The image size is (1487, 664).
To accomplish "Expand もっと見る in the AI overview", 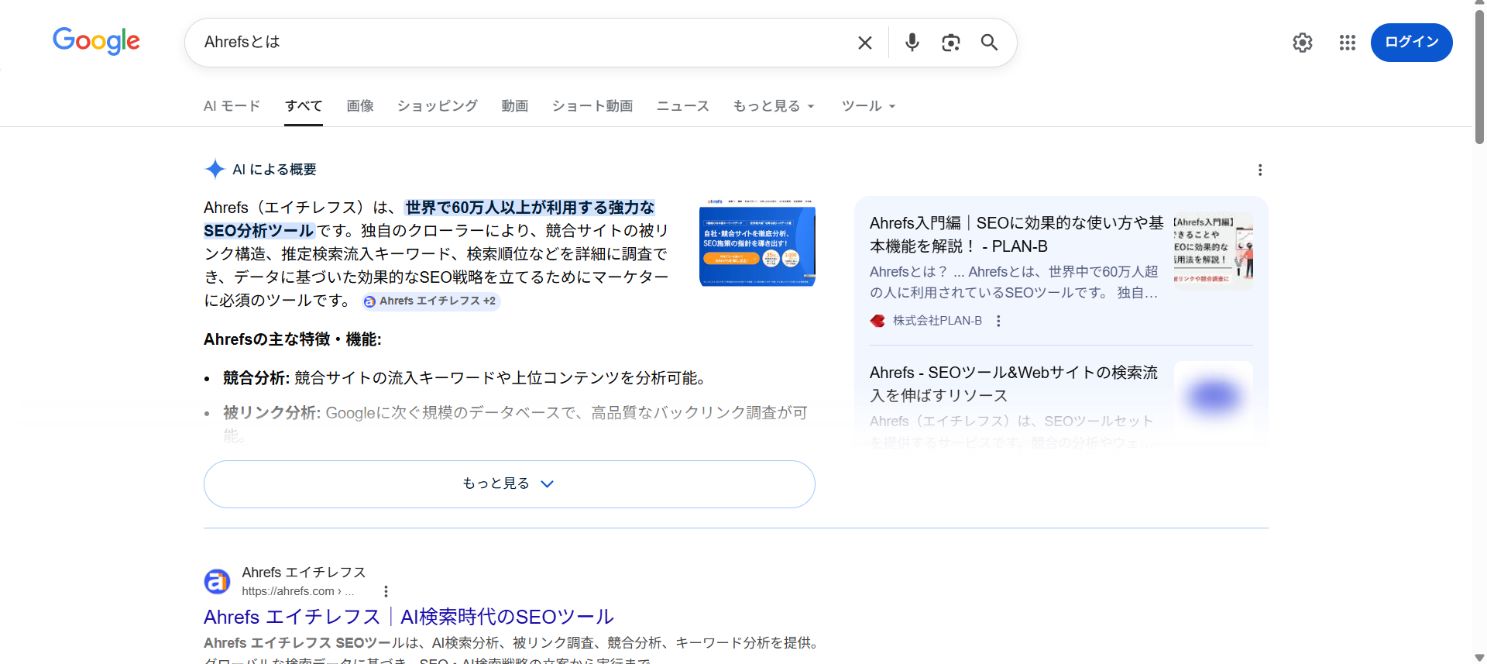I will 509,483.
